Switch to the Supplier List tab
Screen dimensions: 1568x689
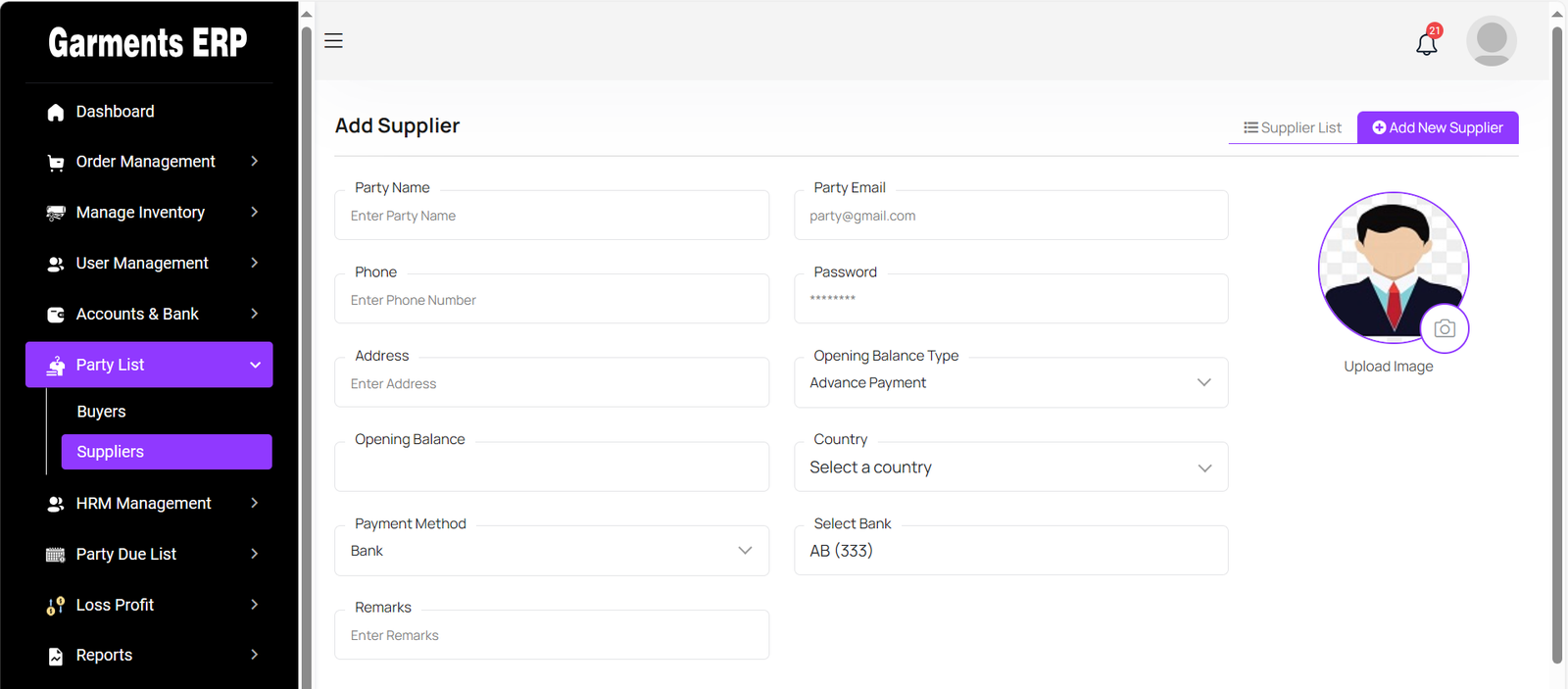click(x=1293, y=127)
